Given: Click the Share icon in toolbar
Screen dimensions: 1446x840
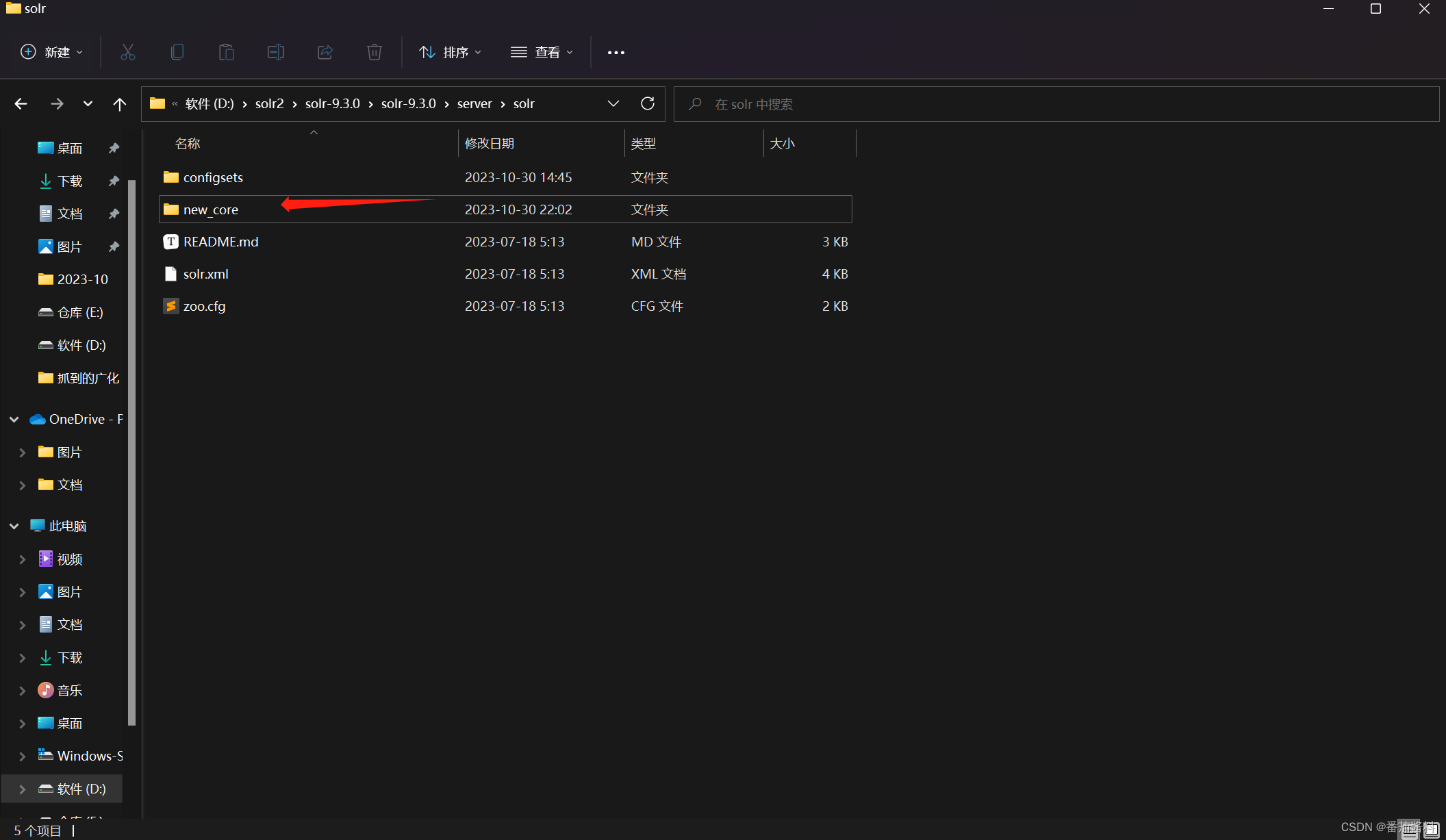Looking at the screenshot, I should 325,52.
